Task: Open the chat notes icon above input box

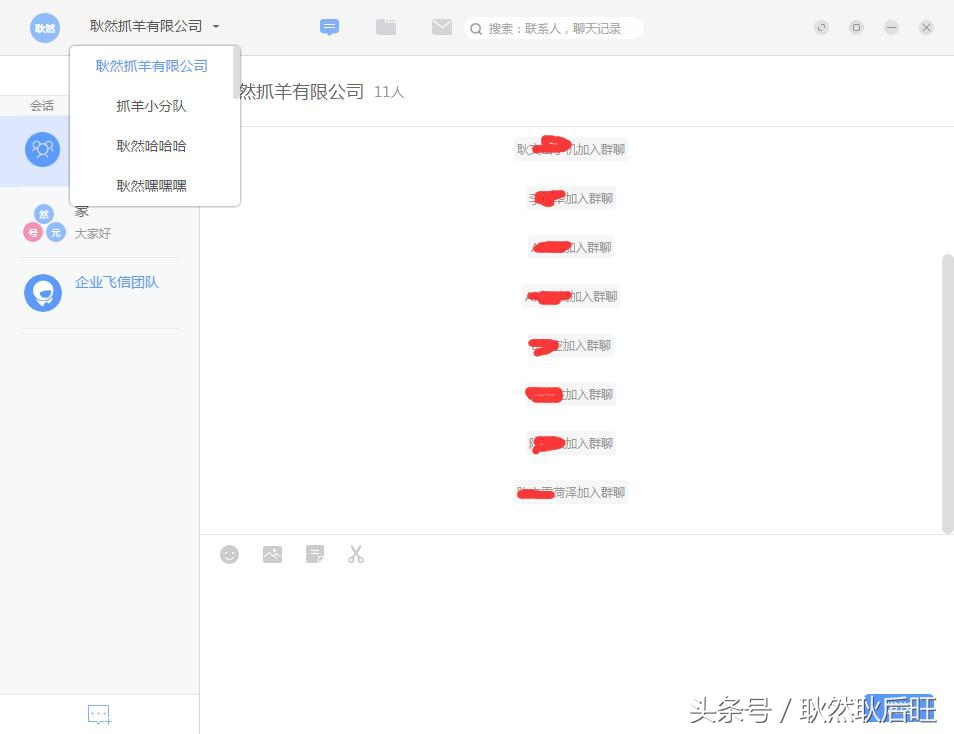Action: [x=314, y=554]
